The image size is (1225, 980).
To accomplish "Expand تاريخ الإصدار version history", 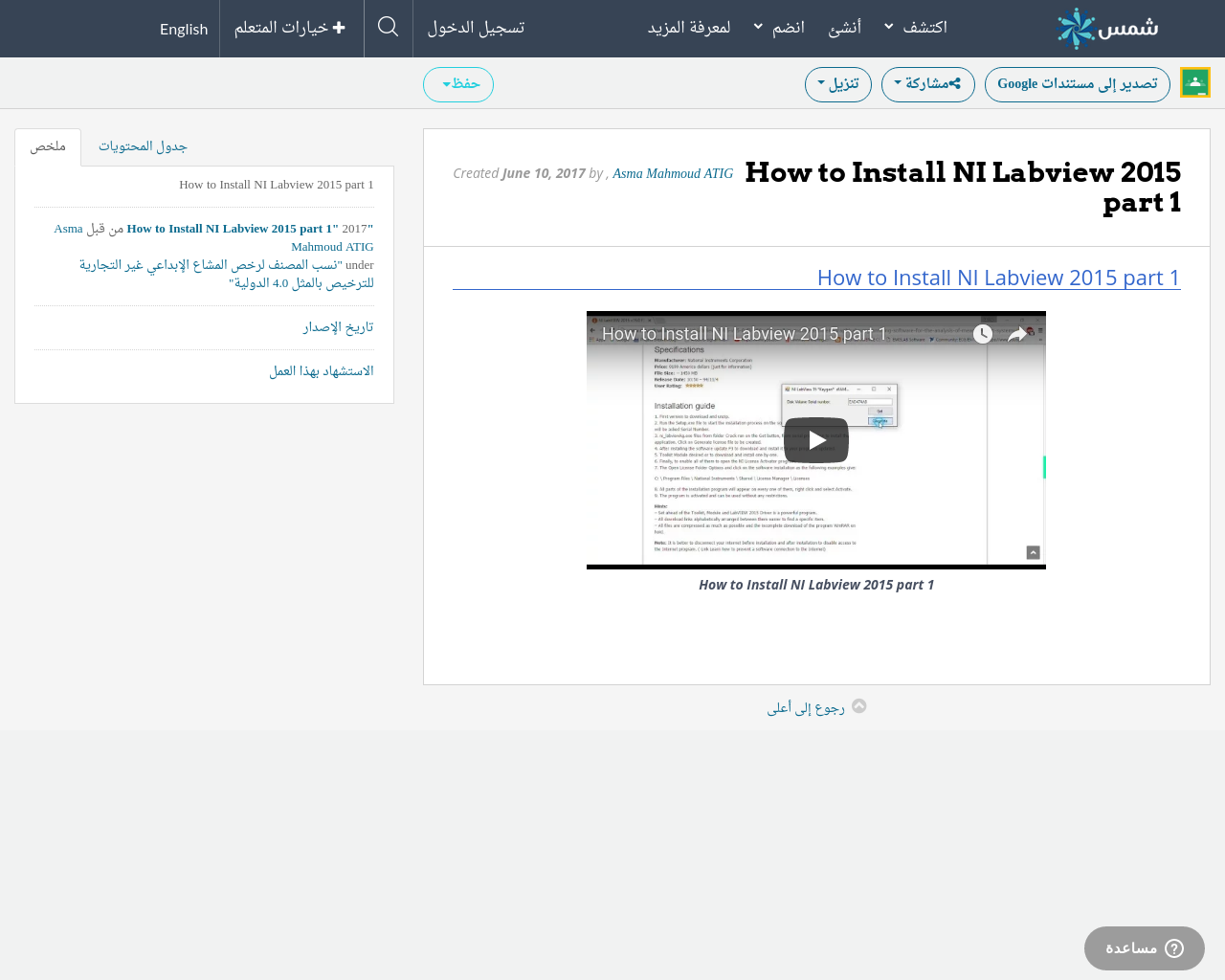I will click(x=338, y=327).
